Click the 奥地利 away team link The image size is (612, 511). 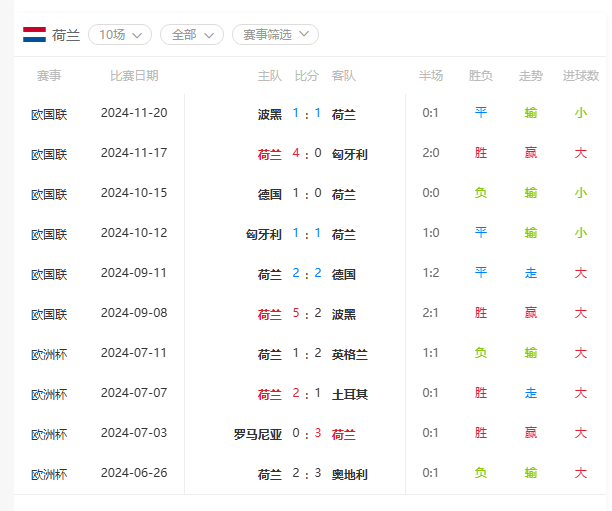coord(350,474)
